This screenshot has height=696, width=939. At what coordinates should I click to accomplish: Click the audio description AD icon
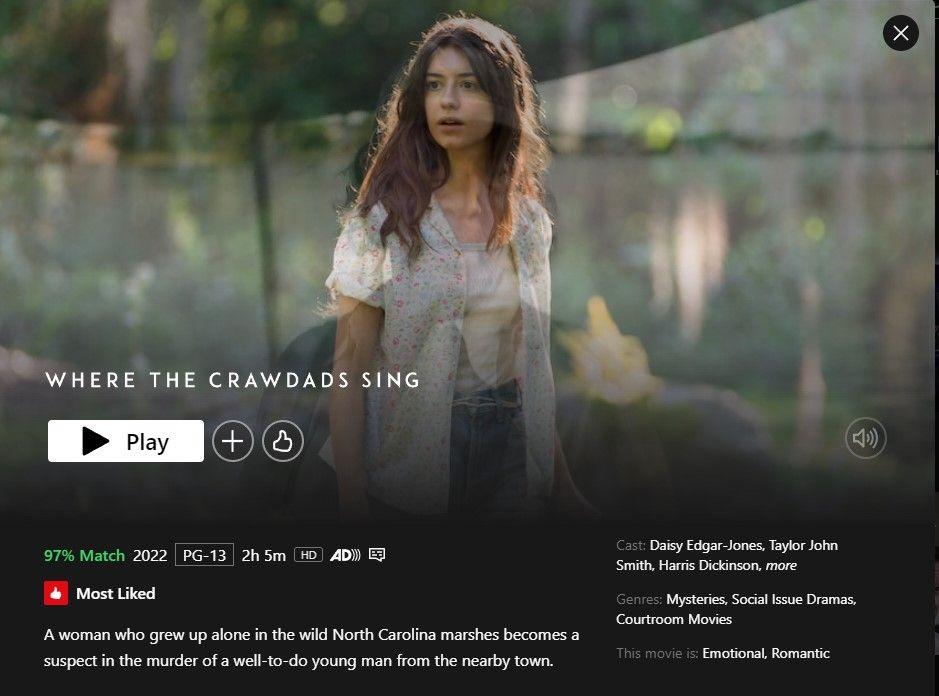click(346, 555)
